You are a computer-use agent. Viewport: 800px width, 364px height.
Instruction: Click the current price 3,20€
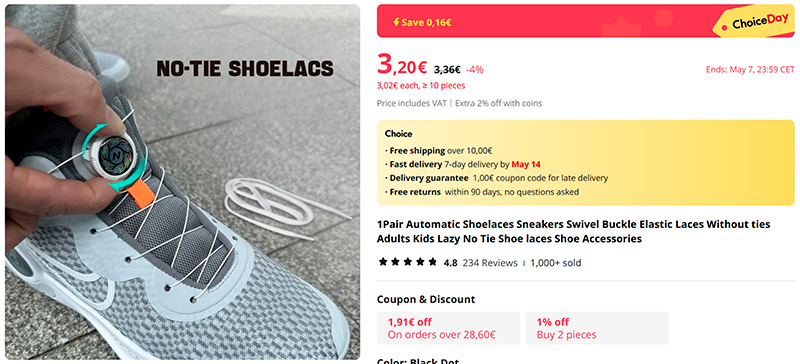click(x=402, y=65)
